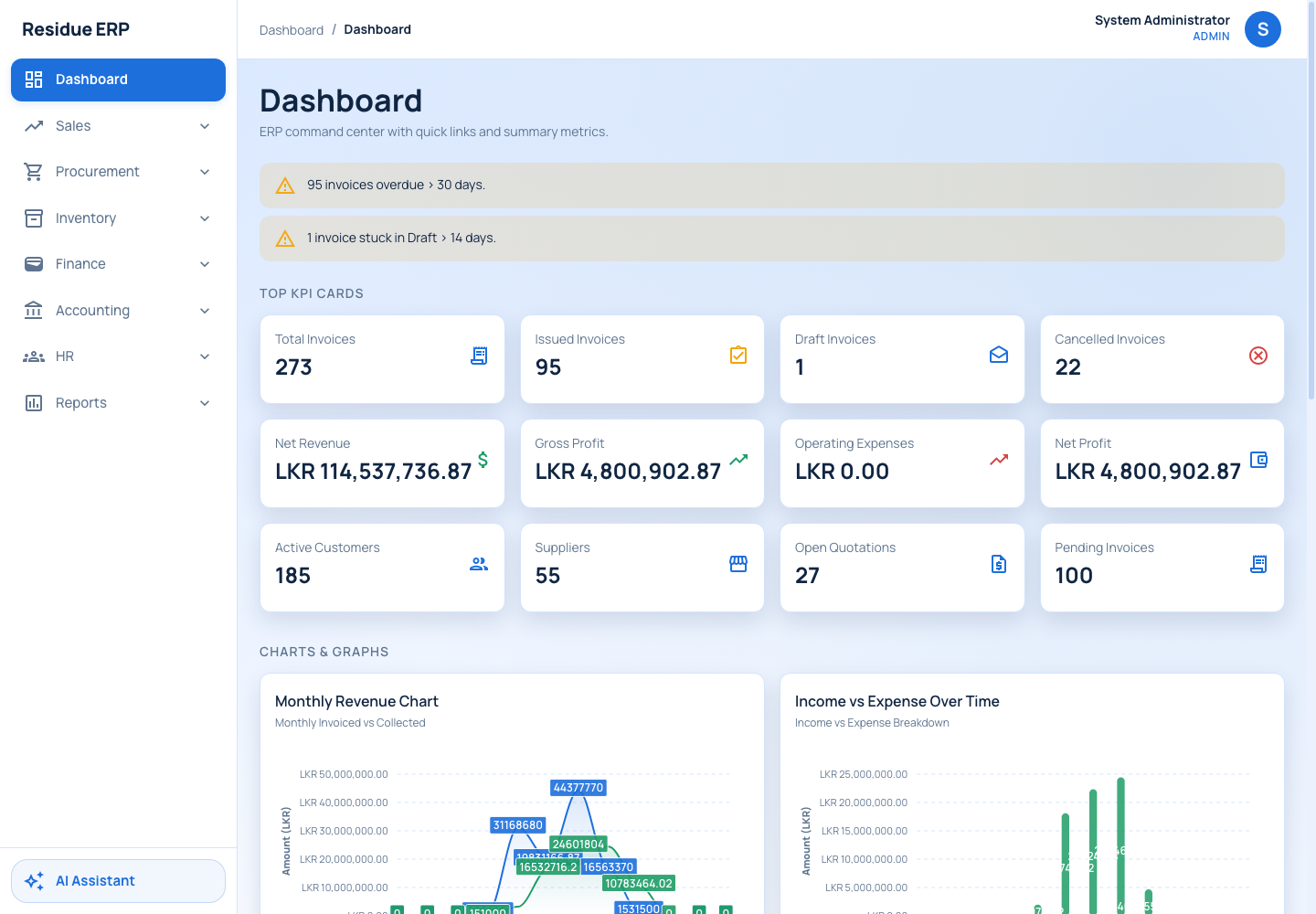Expand the Finance menu chevron

pyautogui.click(x=205, y=264)
